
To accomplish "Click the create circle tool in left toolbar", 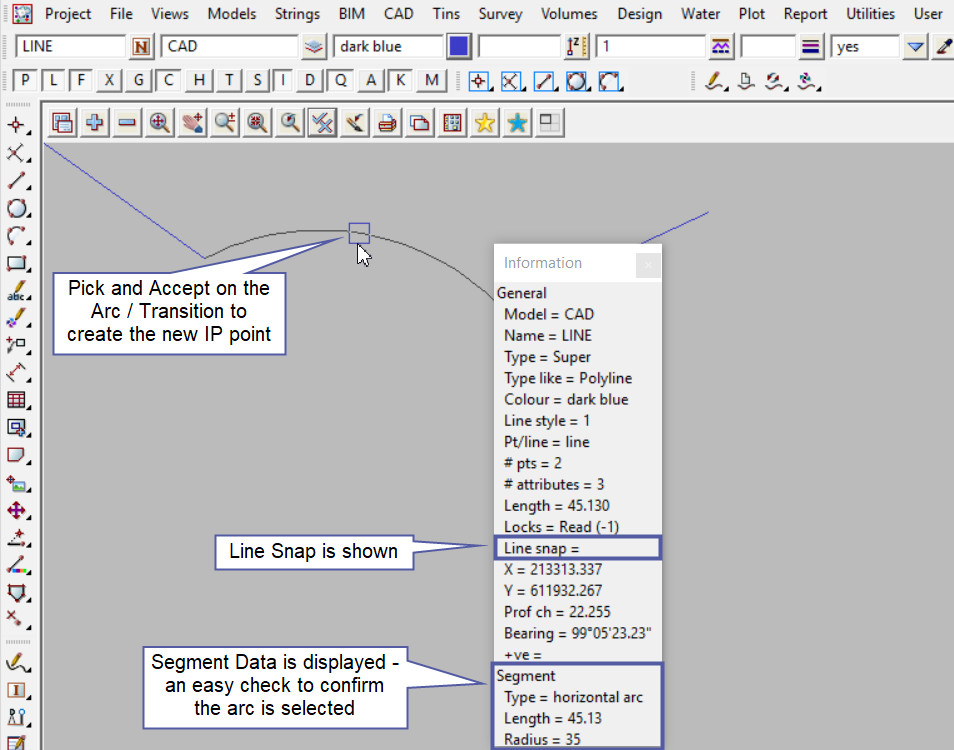I will [17, 209].
